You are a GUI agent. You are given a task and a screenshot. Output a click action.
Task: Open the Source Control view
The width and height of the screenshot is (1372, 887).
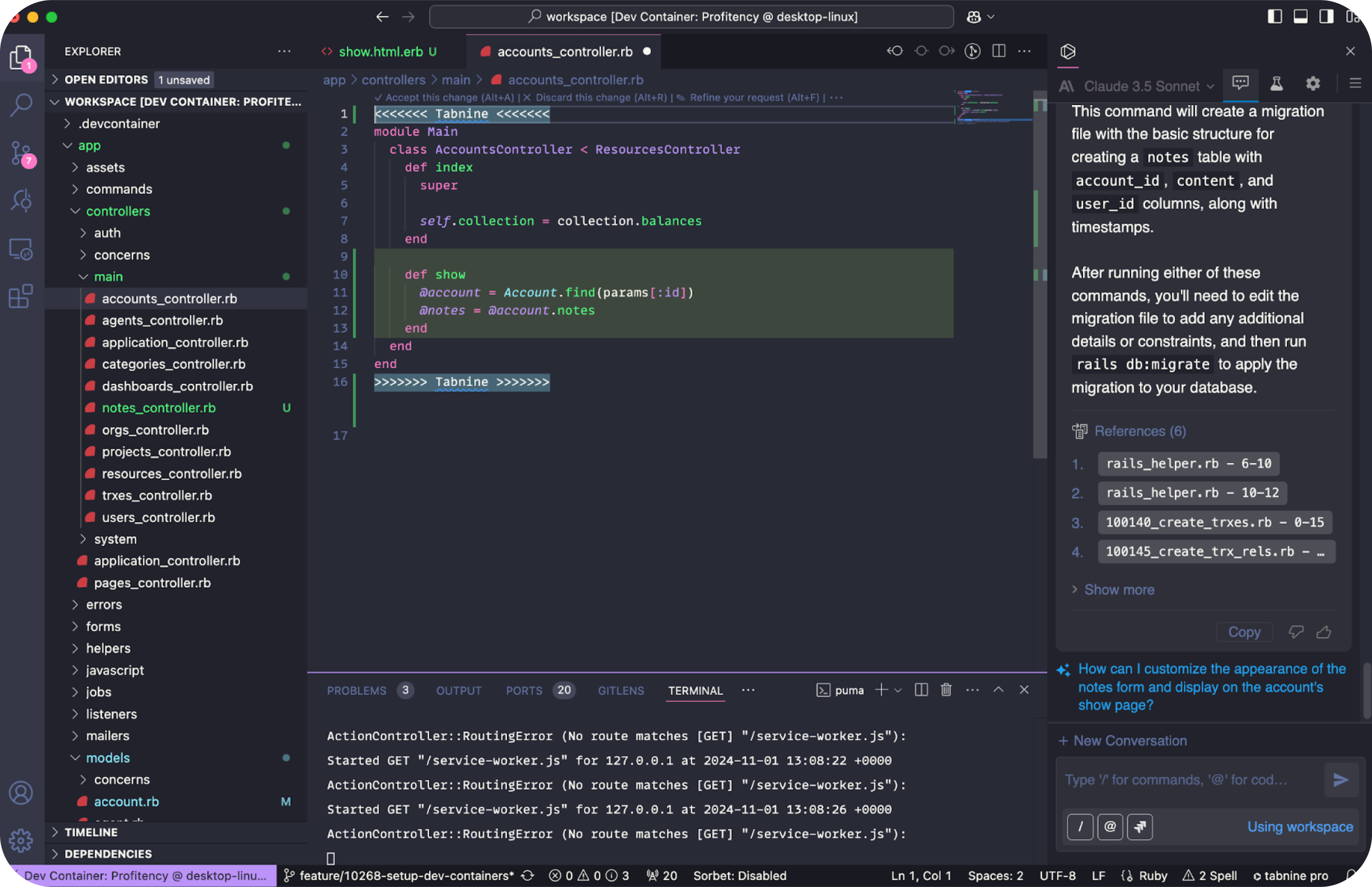[x=21, y=154]
